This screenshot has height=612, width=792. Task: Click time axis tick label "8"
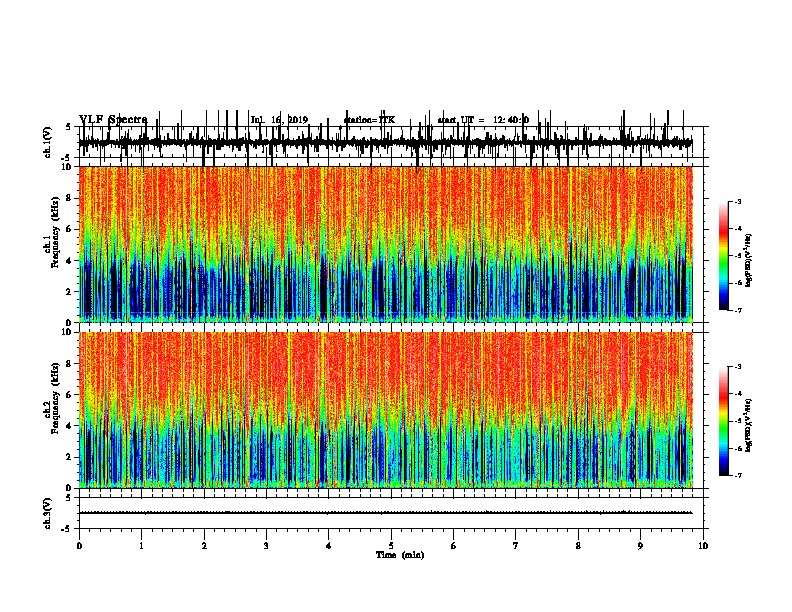coord(578,546)
